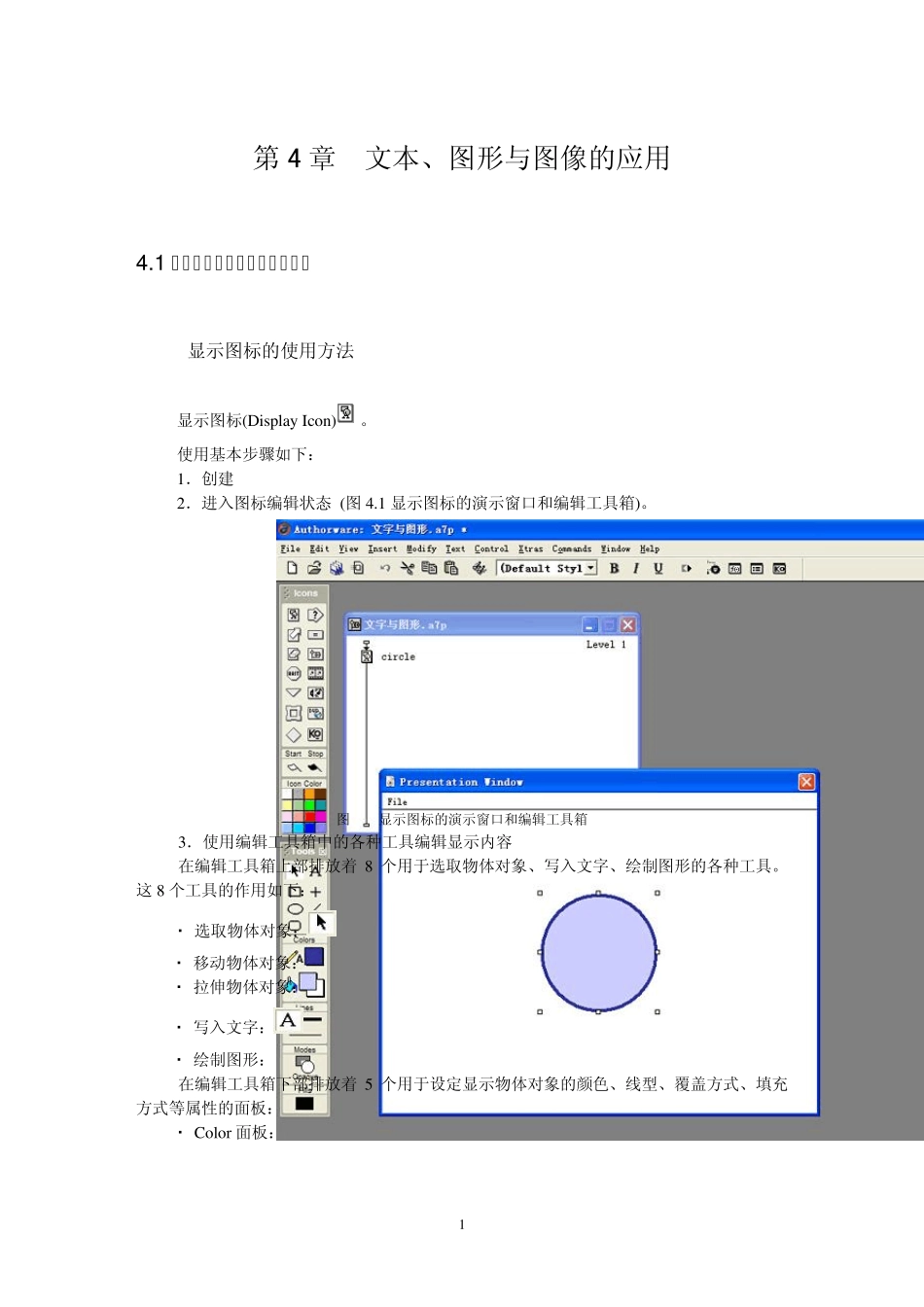The height and width of the screenshot is (1307, 924).
Task: Select the straight line plus tool
Action: [315, 891]
